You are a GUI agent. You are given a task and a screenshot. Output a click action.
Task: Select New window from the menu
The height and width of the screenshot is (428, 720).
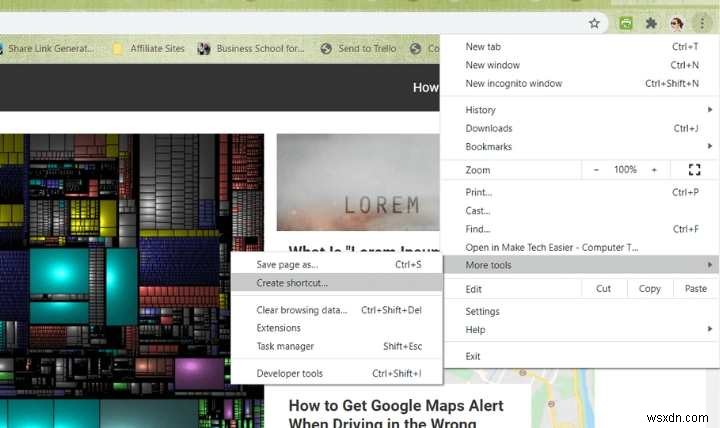tap(579, 65)
